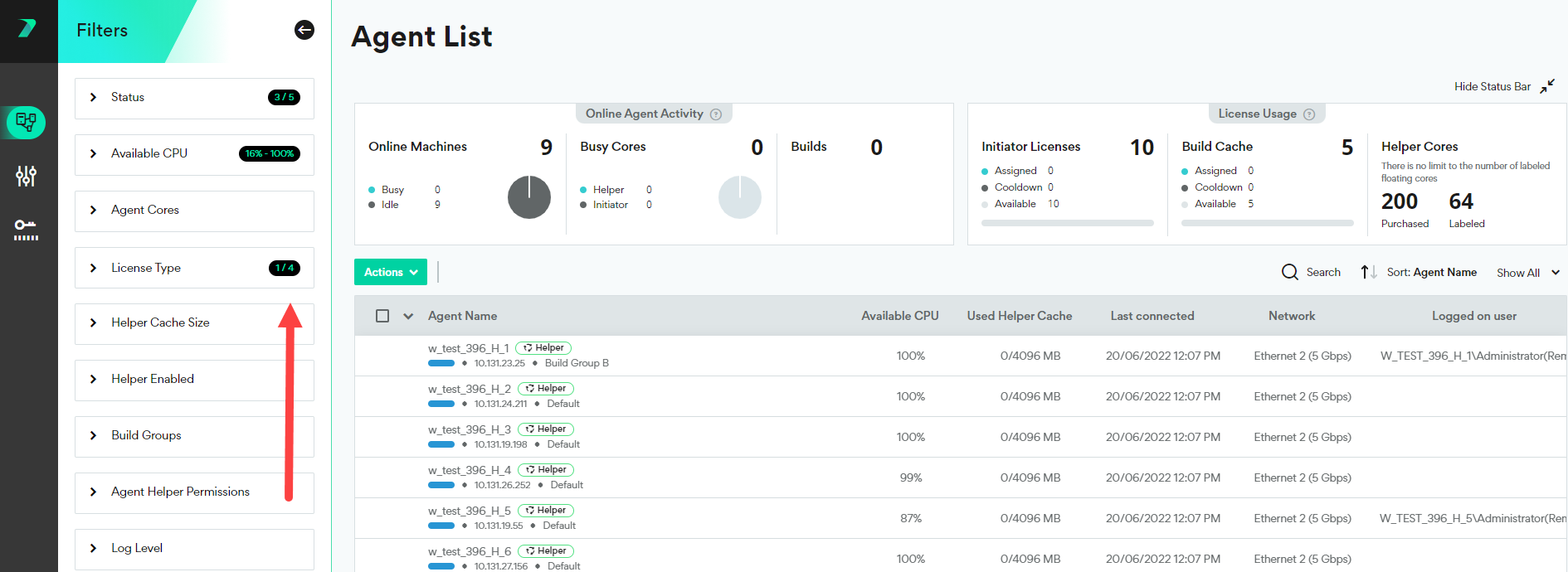Screen dimensions: 1568x572
Task: Click the License Usage help icon
Action: [1309, 114]
